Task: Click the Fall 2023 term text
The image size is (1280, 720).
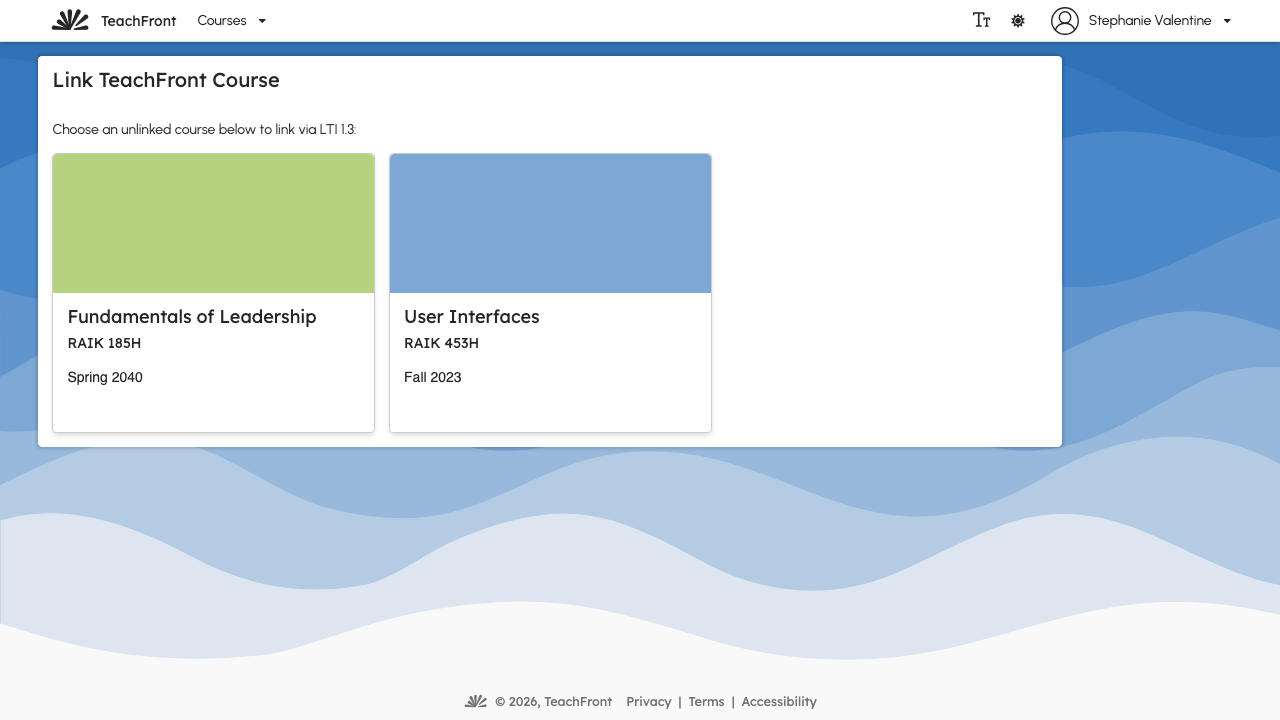Action: coord(433,377)
